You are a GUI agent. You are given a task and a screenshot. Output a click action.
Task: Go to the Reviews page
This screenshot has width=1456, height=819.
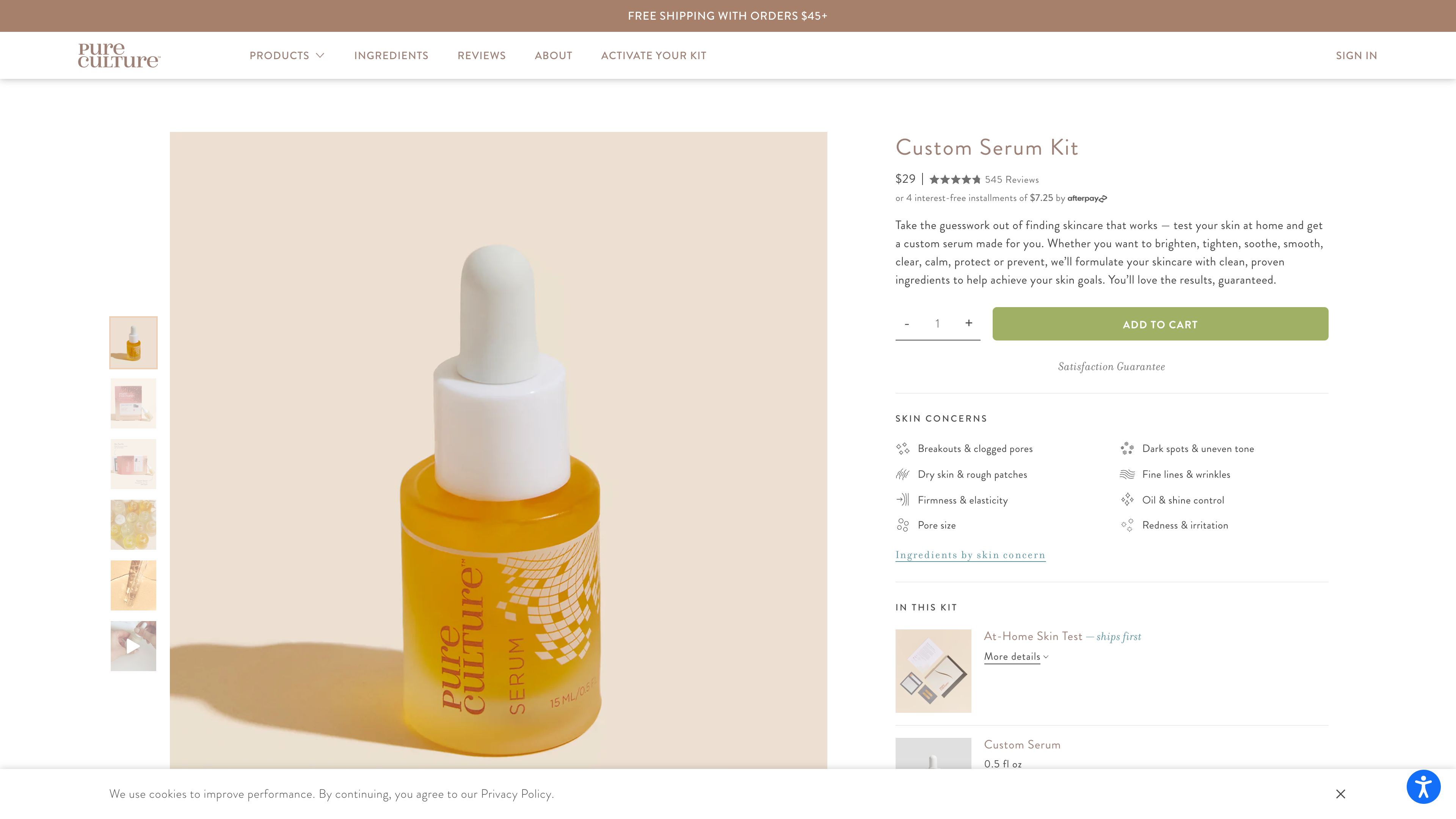coord(482,55)
